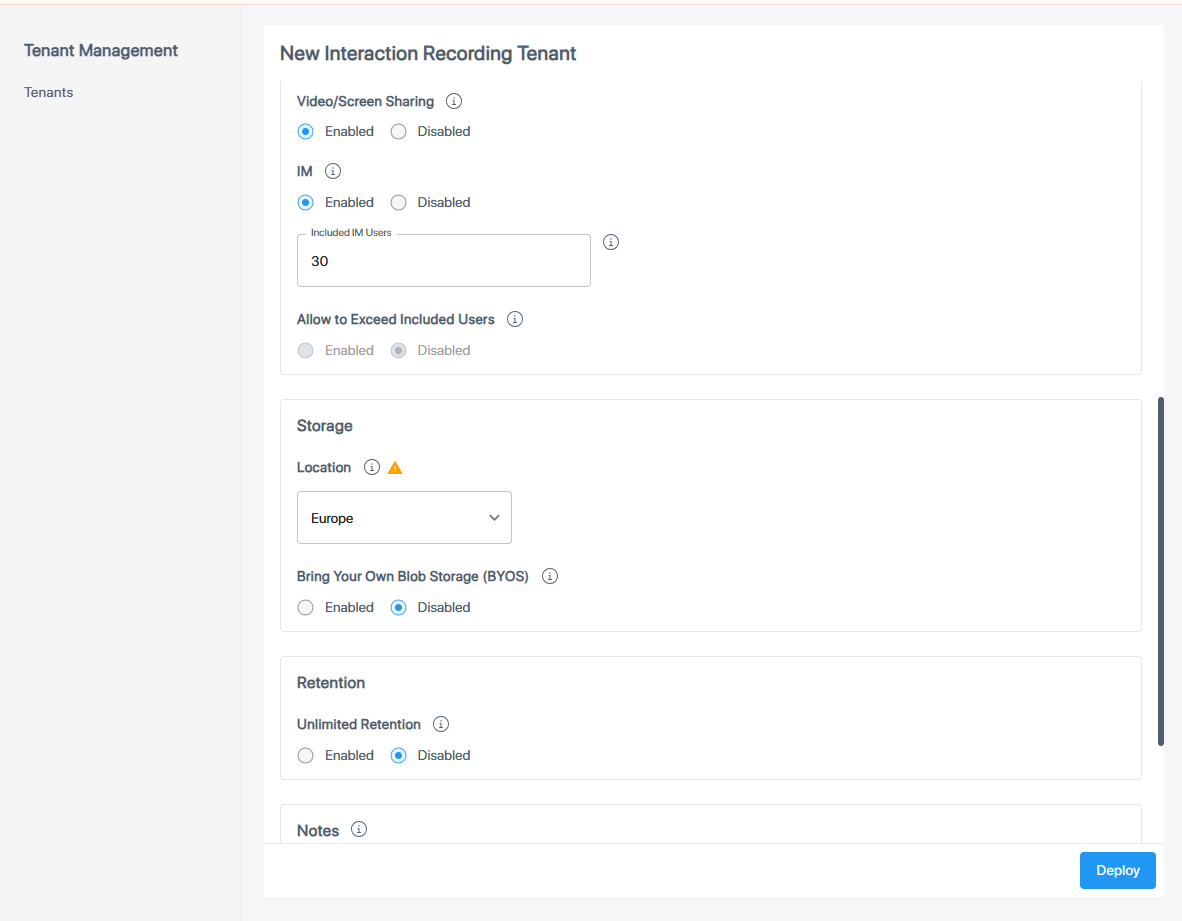The image size is (1182, 921).
Task: Click info icon next to Storage Location
Action: [372, 467]
